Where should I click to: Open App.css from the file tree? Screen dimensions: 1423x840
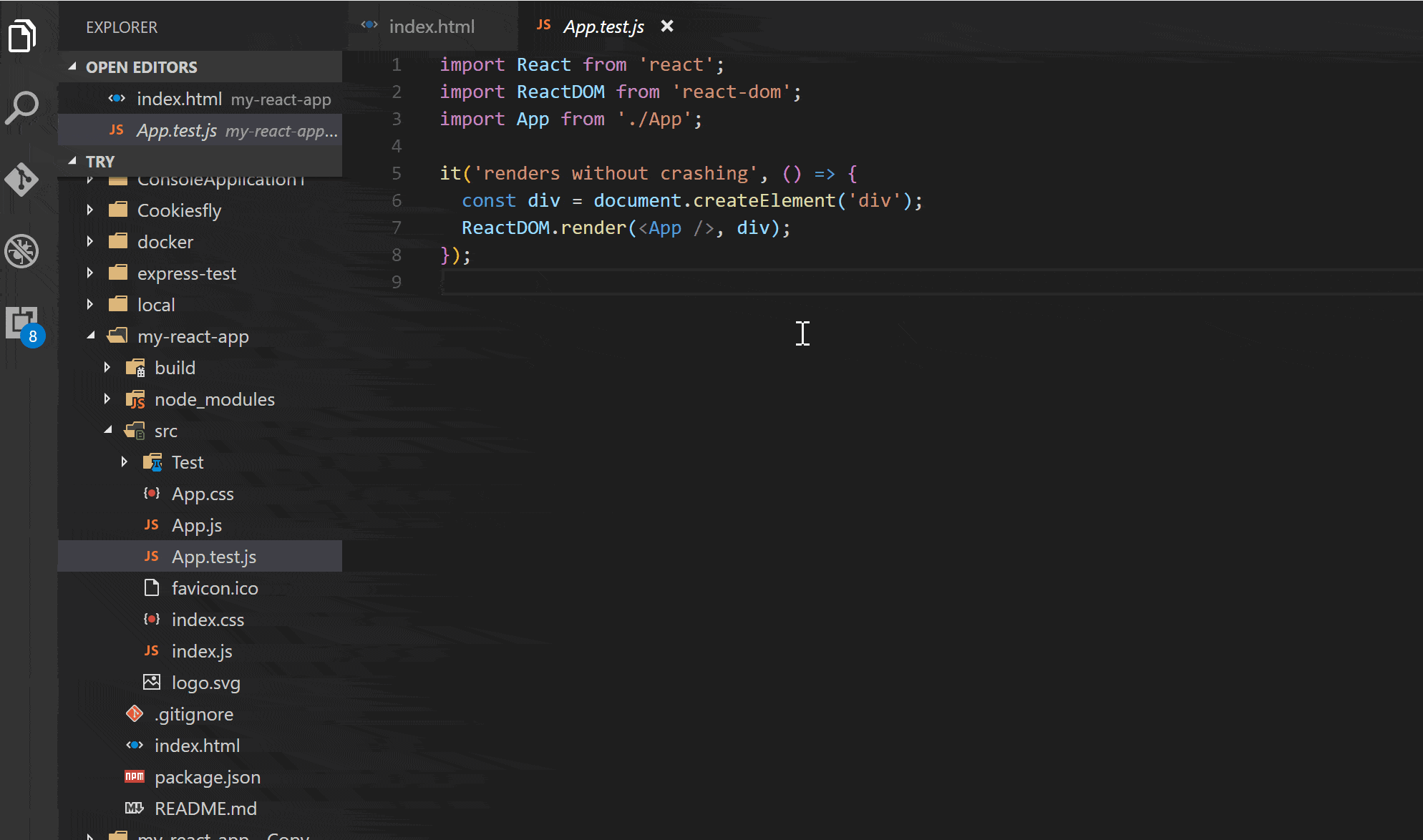tap(203, 494)
